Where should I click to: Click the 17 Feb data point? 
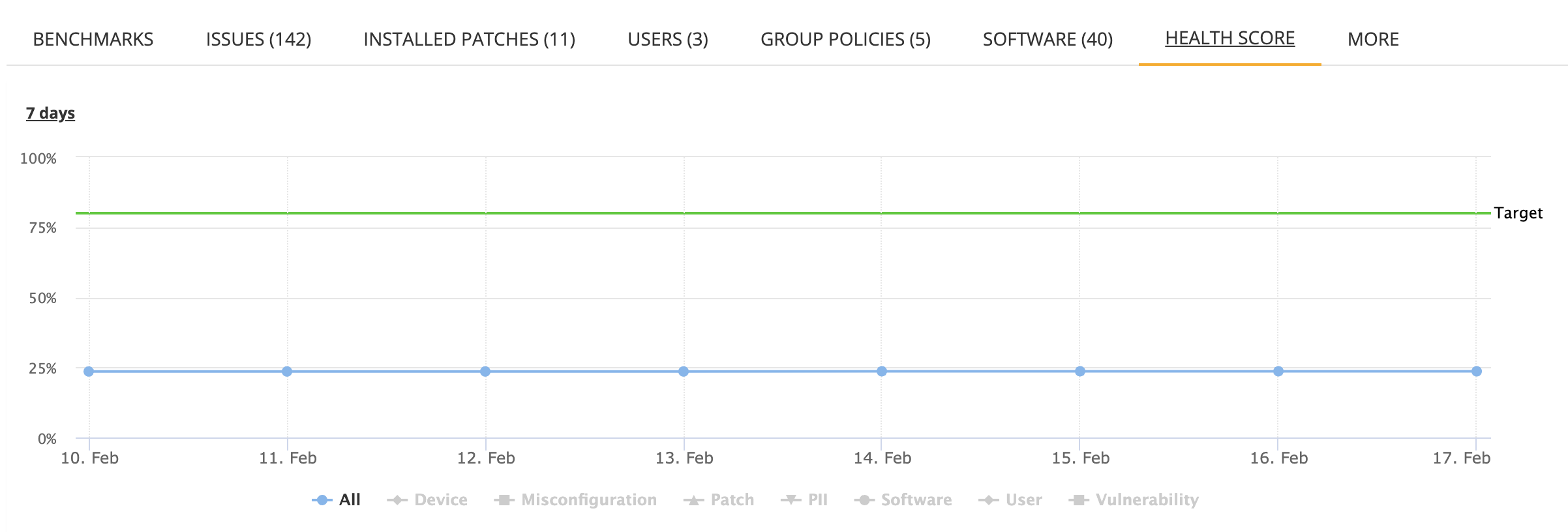coord(1476,372)
